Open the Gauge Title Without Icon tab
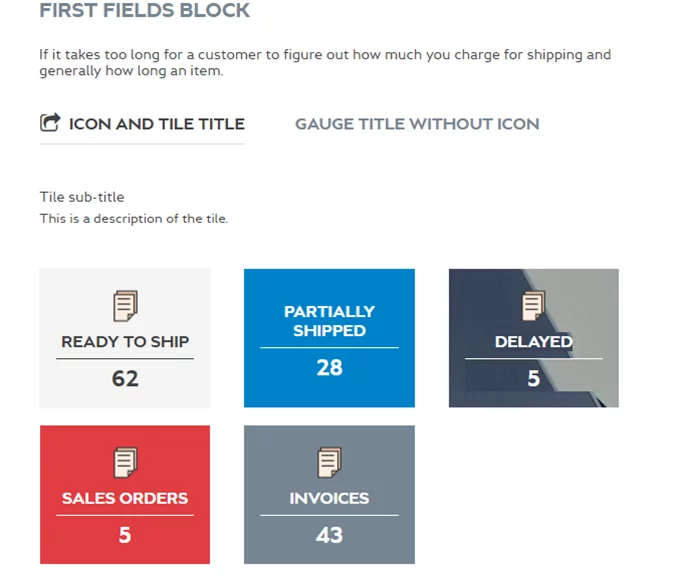 point(417,124)
